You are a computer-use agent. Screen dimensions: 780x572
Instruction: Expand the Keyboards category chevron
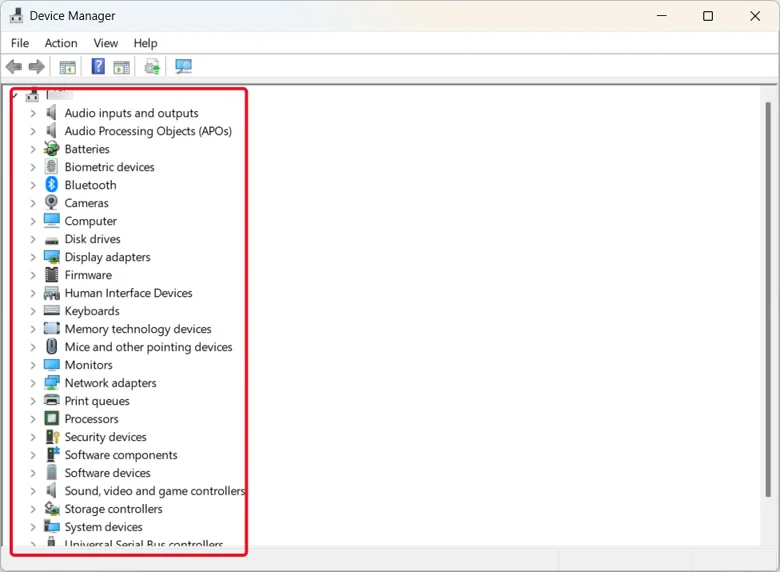pos(33,311)
